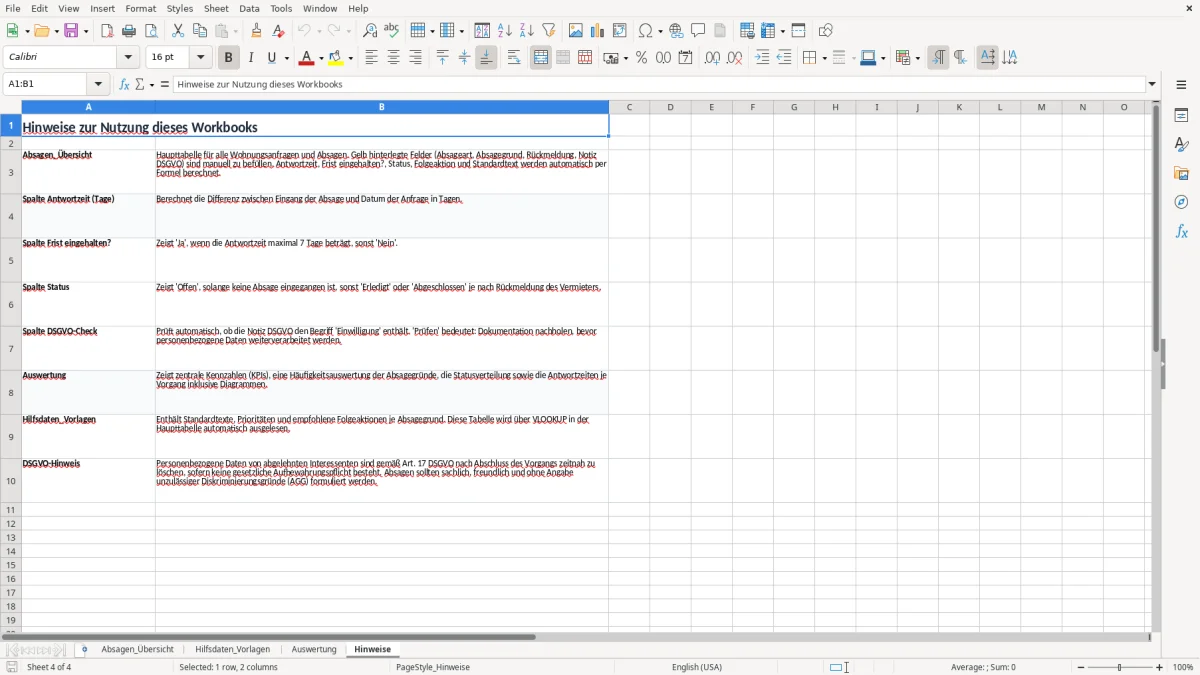Open the sidebar Navigator panel

click(1181, 203)
